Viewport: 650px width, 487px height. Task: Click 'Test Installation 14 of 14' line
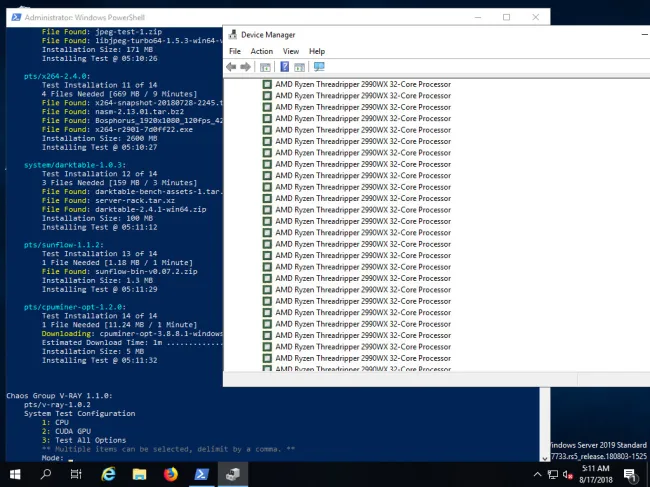[99, 316]
